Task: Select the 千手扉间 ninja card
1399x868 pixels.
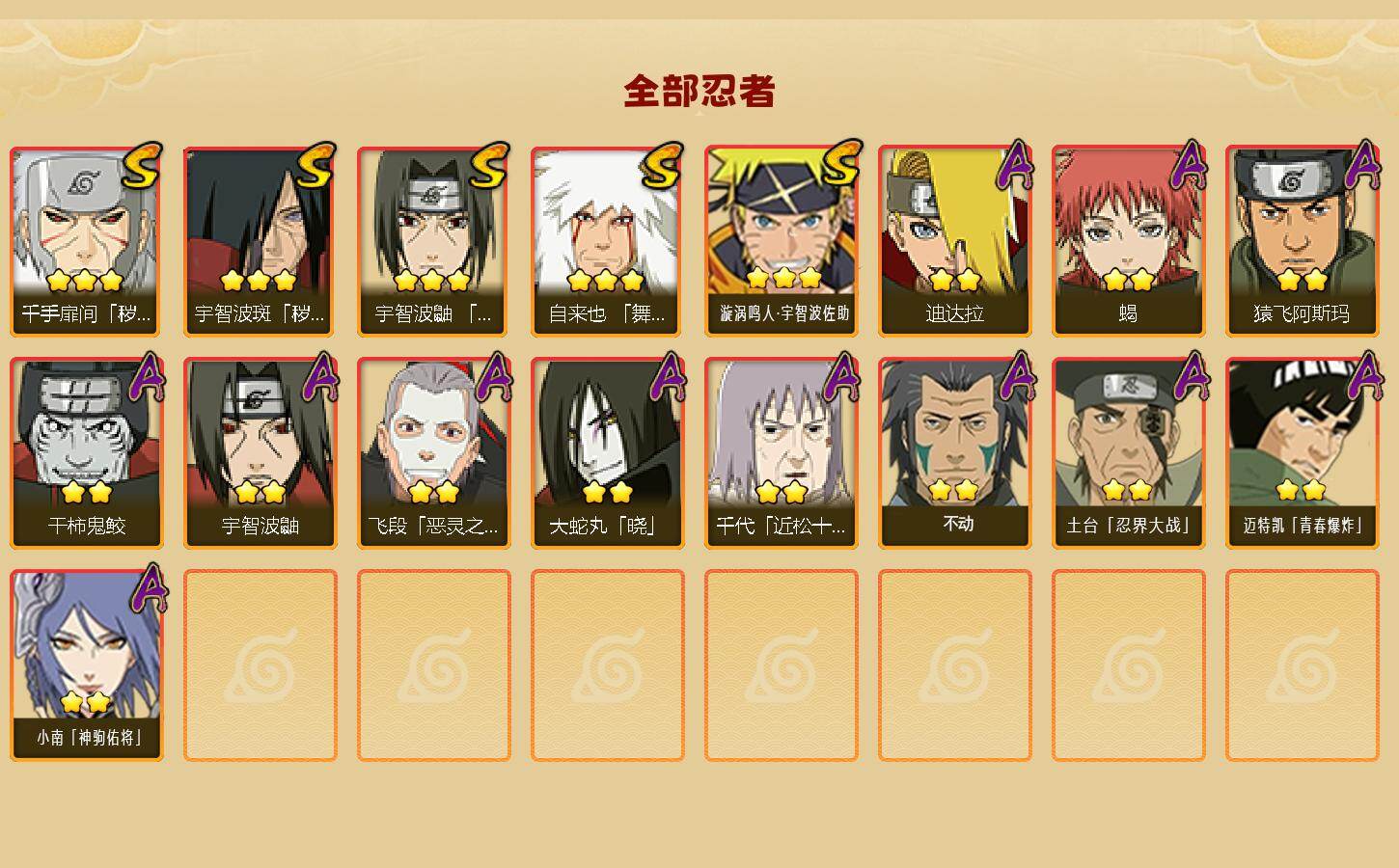Action: coord(86,241)
